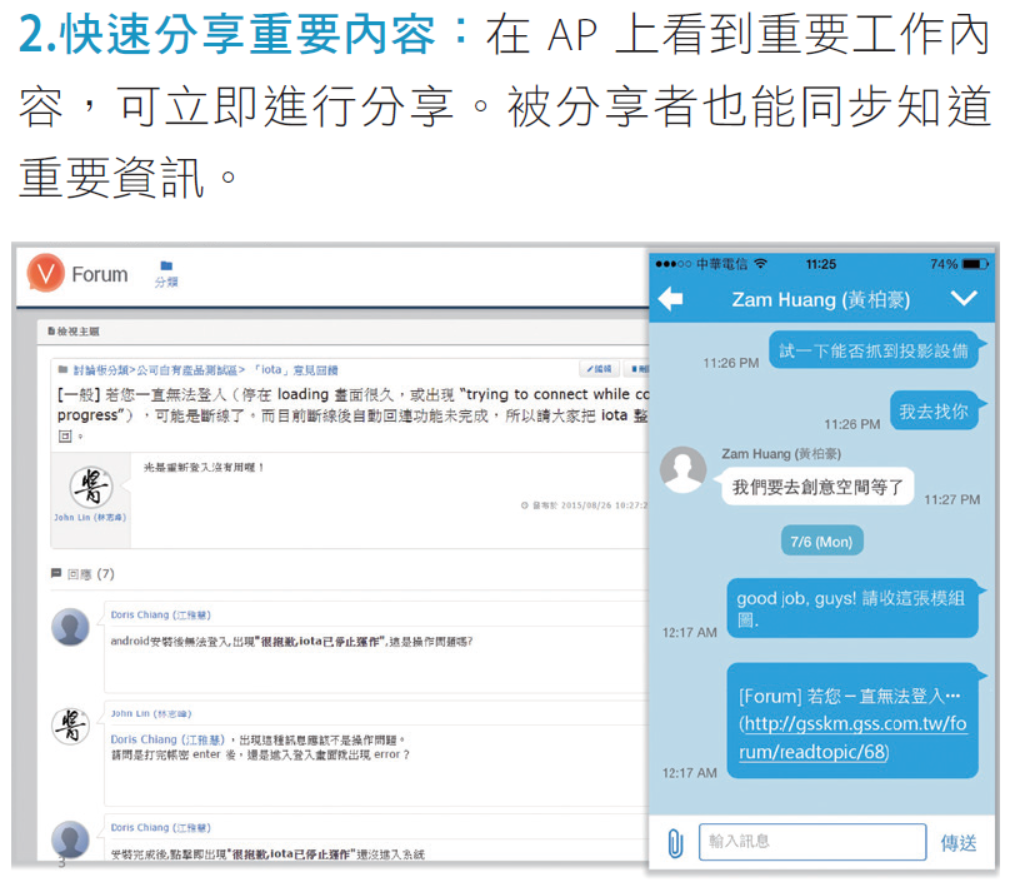Click John Lin name in reply
1012x885 pixels.
[x=150, y=714]
